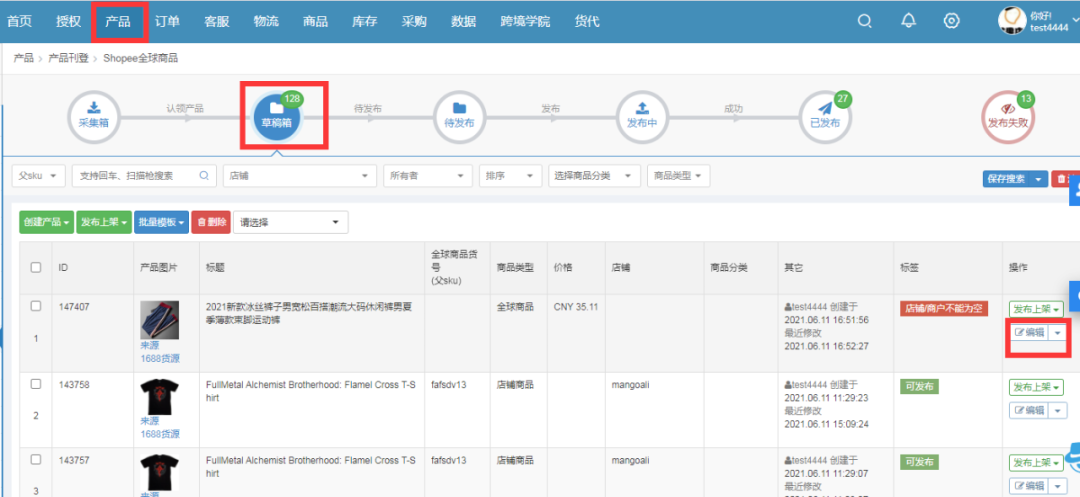Viewport: 1080px width, 497px height.
Task: Toggle the select-all checkbox in table header
Action: tap(36, 268)
